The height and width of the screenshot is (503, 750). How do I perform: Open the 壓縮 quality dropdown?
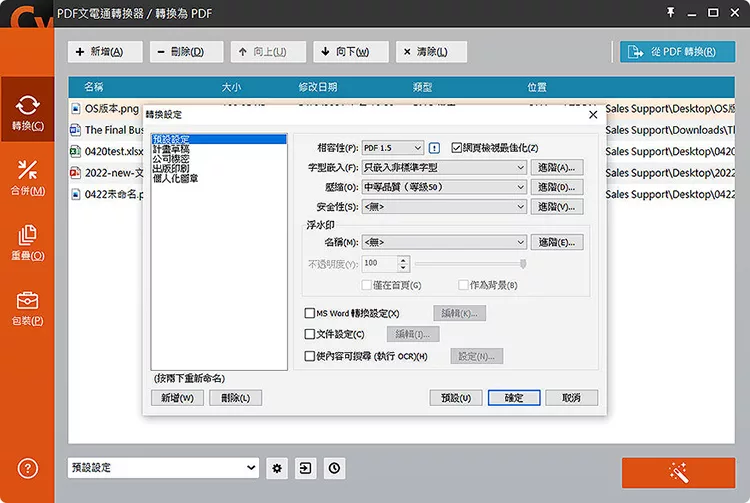click(x=443, y=187)
